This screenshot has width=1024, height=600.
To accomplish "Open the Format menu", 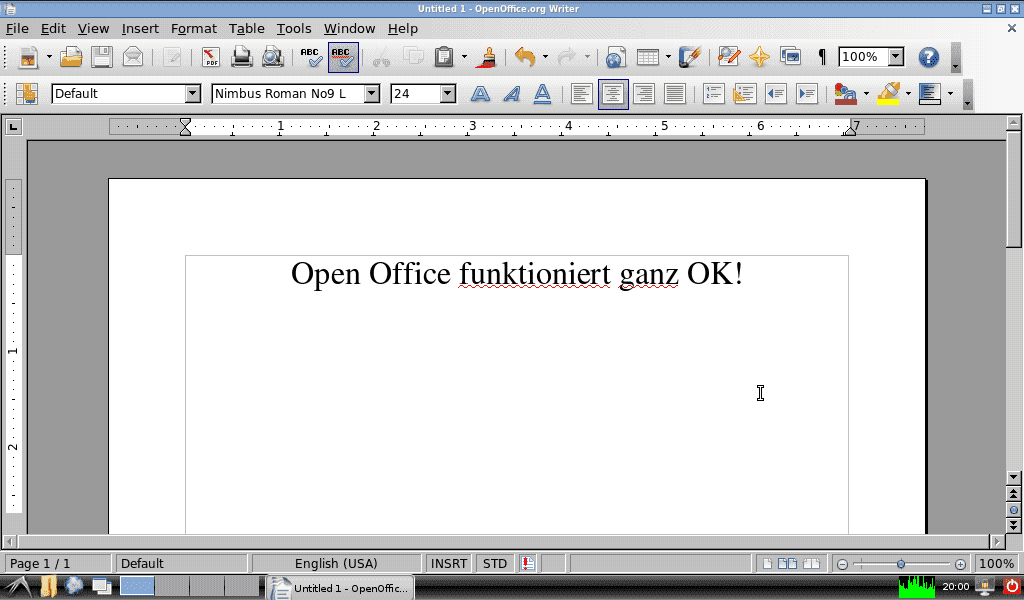I will 193,29.
